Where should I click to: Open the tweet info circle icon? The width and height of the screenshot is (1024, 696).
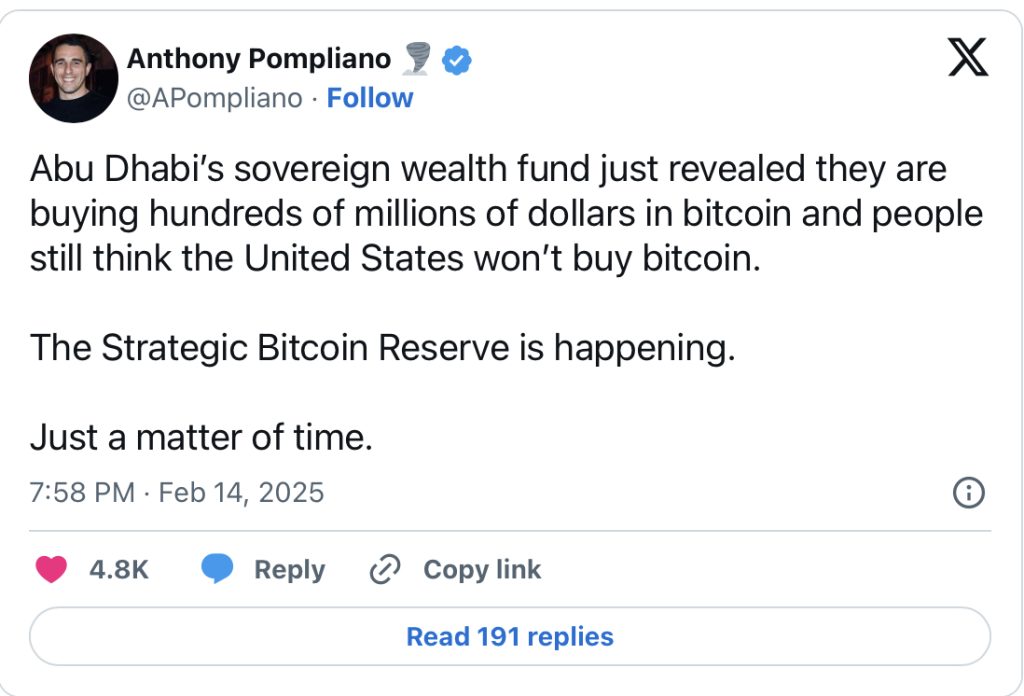970,492
